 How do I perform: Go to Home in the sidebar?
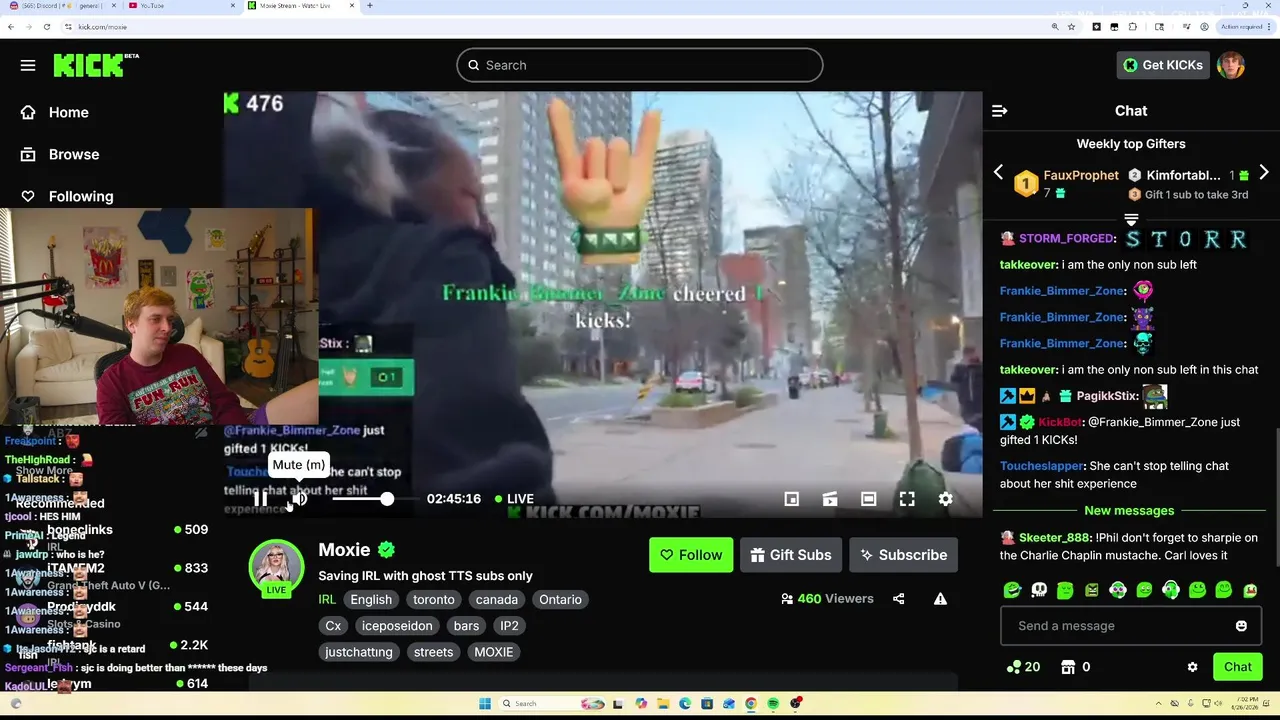pyautogui.click(x=68, y=113)
